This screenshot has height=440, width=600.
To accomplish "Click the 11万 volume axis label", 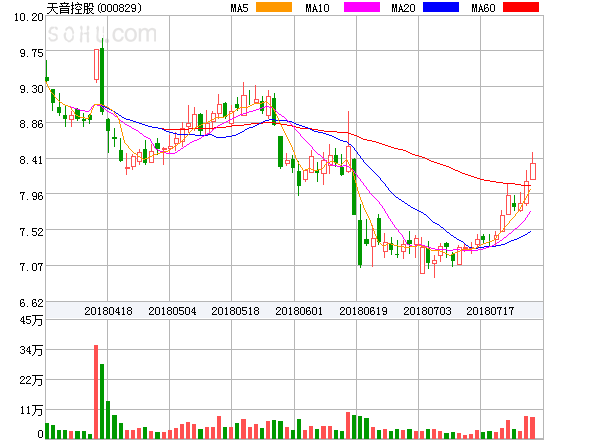I will coord(31,411).
